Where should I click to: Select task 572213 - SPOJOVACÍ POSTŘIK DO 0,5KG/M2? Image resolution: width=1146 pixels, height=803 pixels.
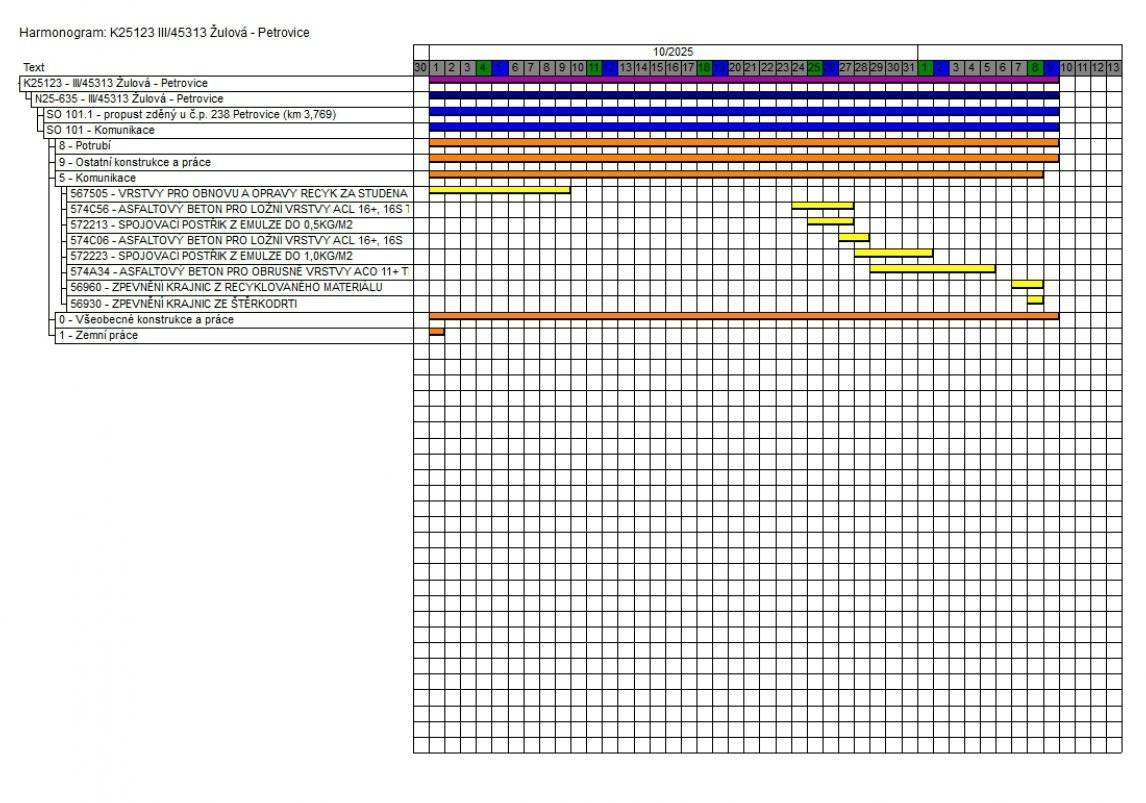pyautogui.click(x=210, y=224)
